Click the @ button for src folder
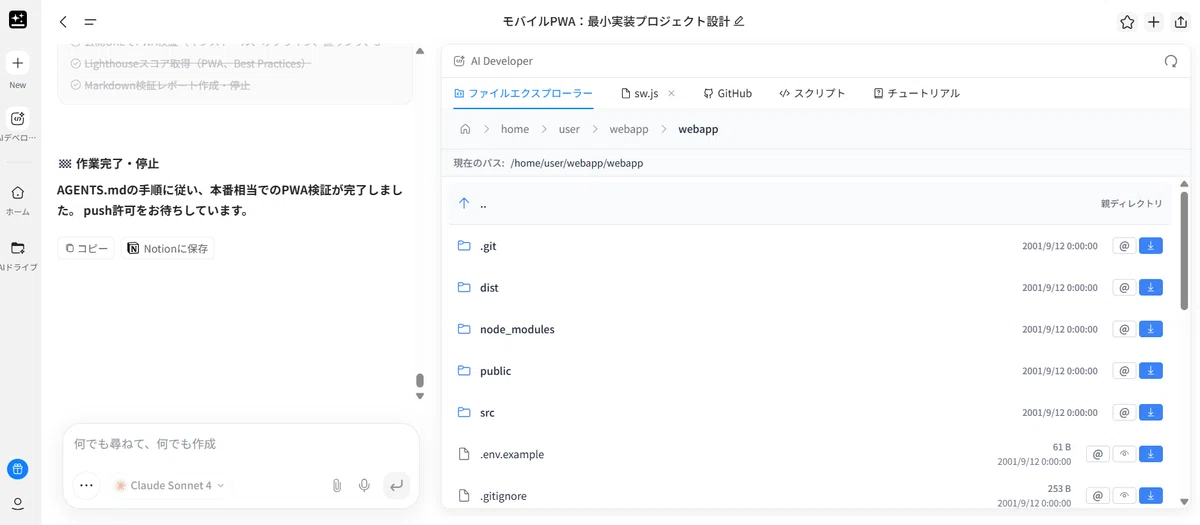Image resolution: width=1200 pixels, height=525 pixels. click(x=1124, y=413)
